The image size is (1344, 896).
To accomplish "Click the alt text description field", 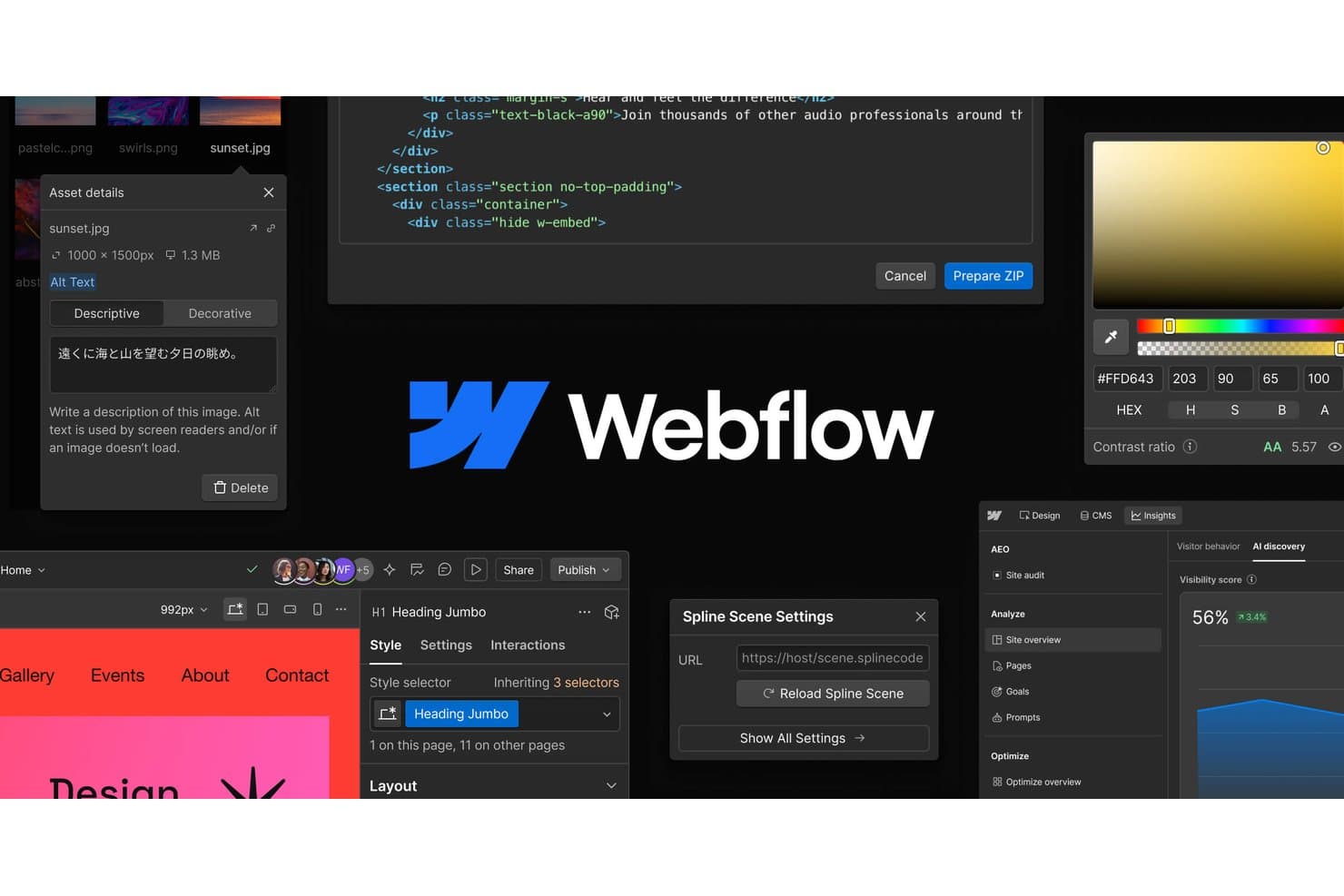I will (x=163, y=365).
